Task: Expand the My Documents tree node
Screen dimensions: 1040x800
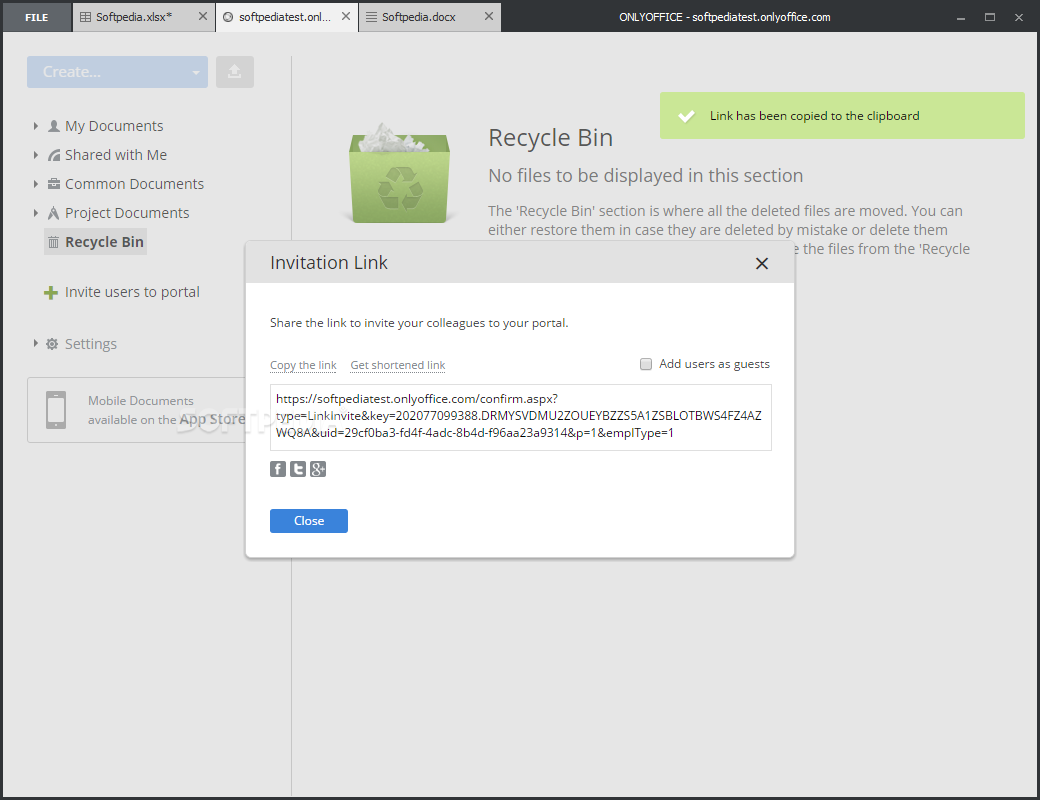Action: click(36, 126)
